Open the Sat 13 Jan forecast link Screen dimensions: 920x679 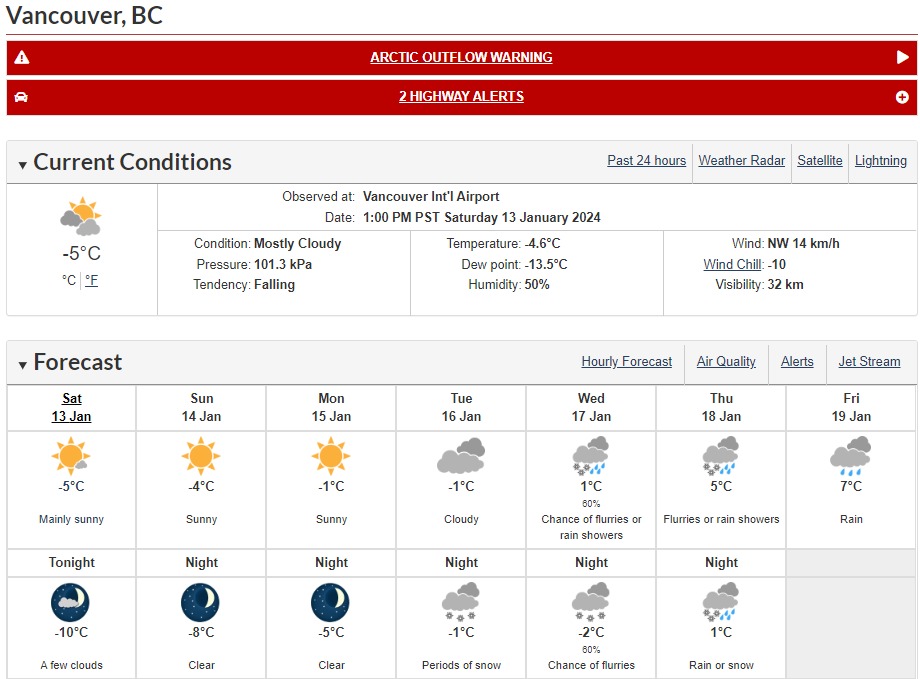click(72, 407)
